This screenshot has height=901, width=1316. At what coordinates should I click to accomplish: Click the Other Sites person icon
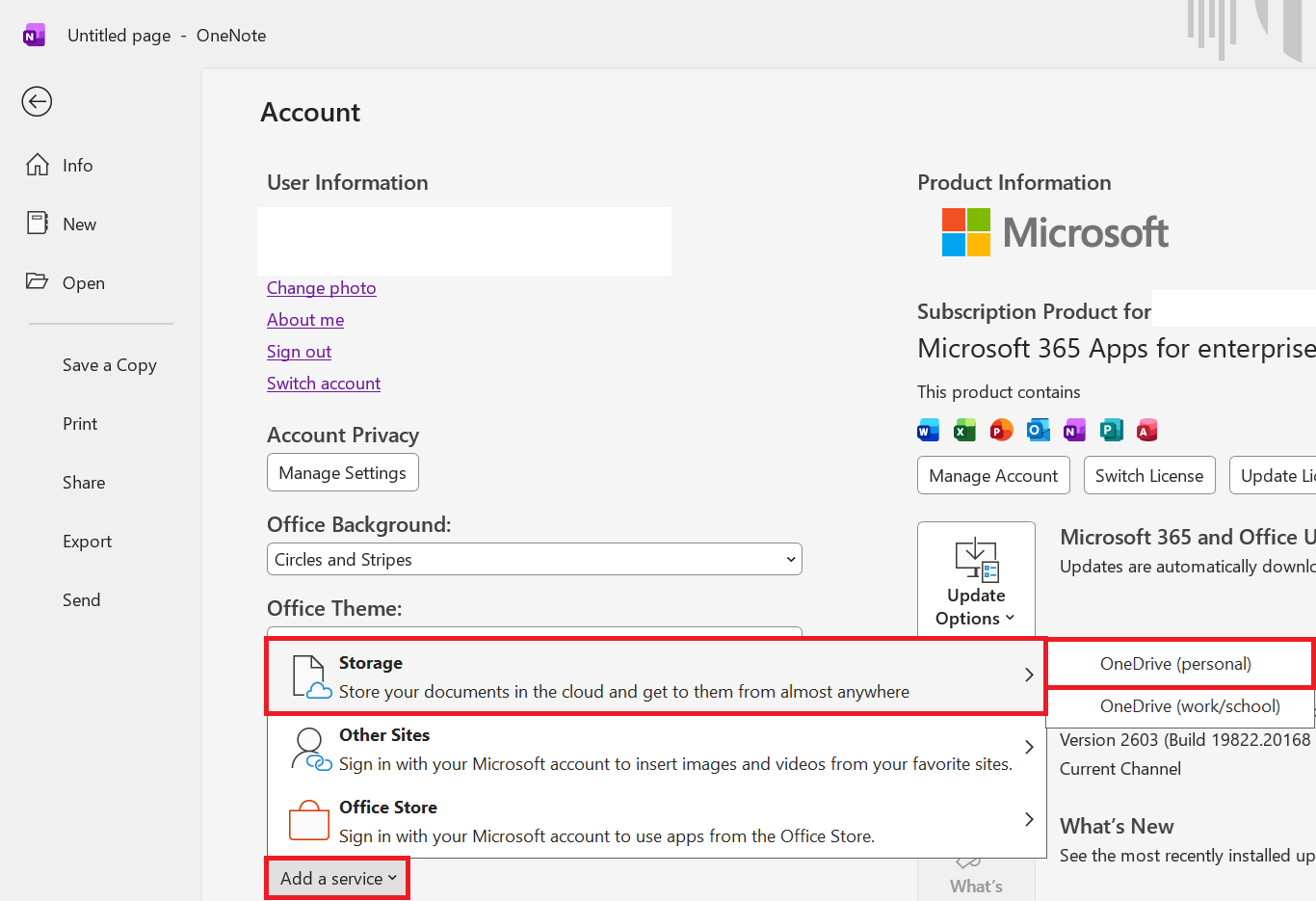tap(311, 750)
